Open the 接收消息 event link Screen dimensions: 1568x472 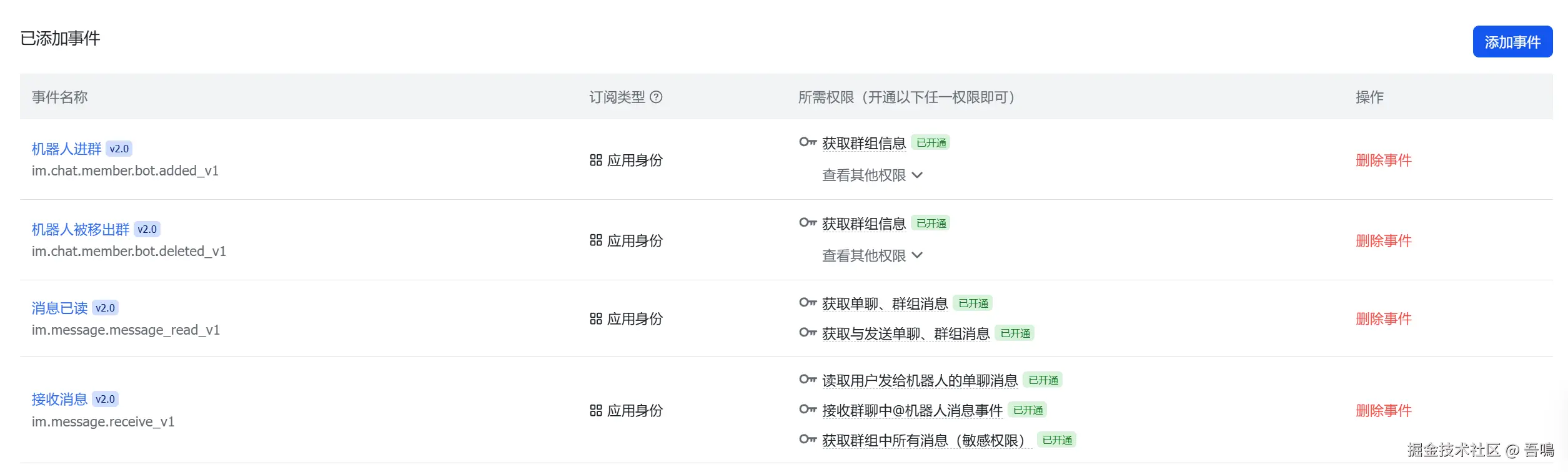[x=59, y=400]
